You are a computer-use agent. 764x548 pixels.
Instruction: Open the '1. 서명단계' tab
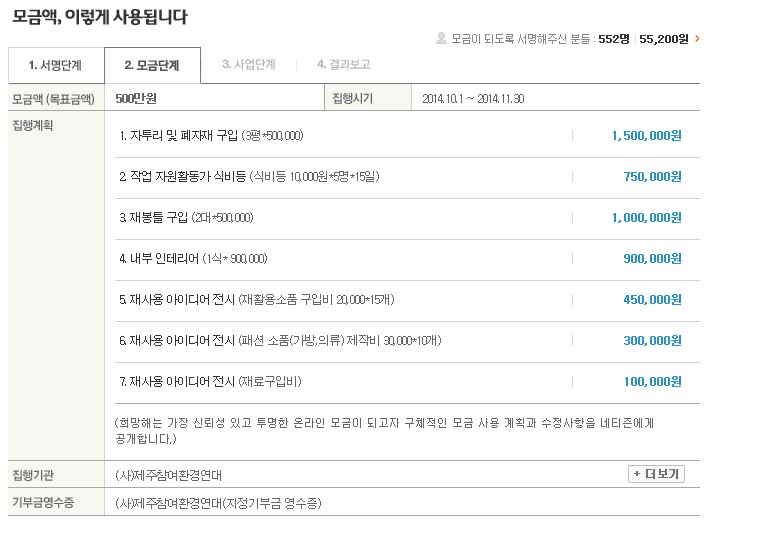coord(56,65)
